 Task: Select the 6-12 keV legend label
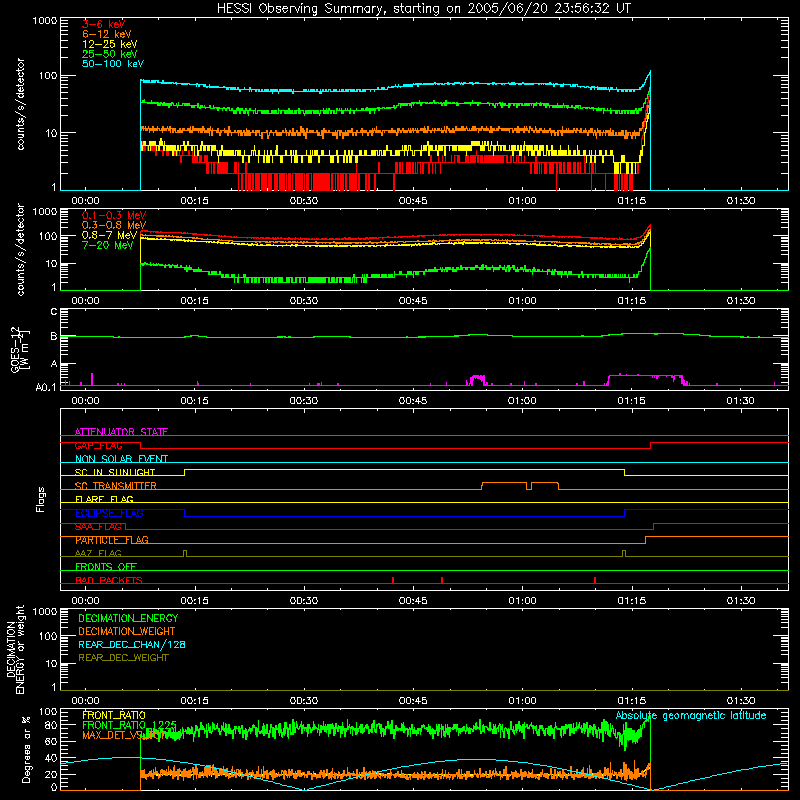(107, 34)
